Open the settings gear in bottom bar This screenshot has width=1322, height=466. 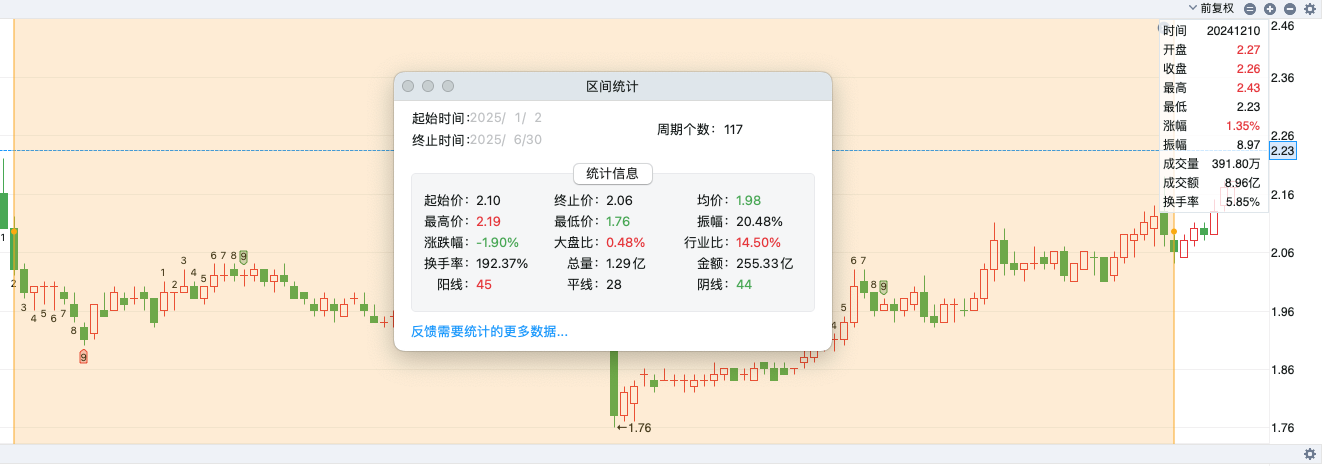tap(1310, 455)
